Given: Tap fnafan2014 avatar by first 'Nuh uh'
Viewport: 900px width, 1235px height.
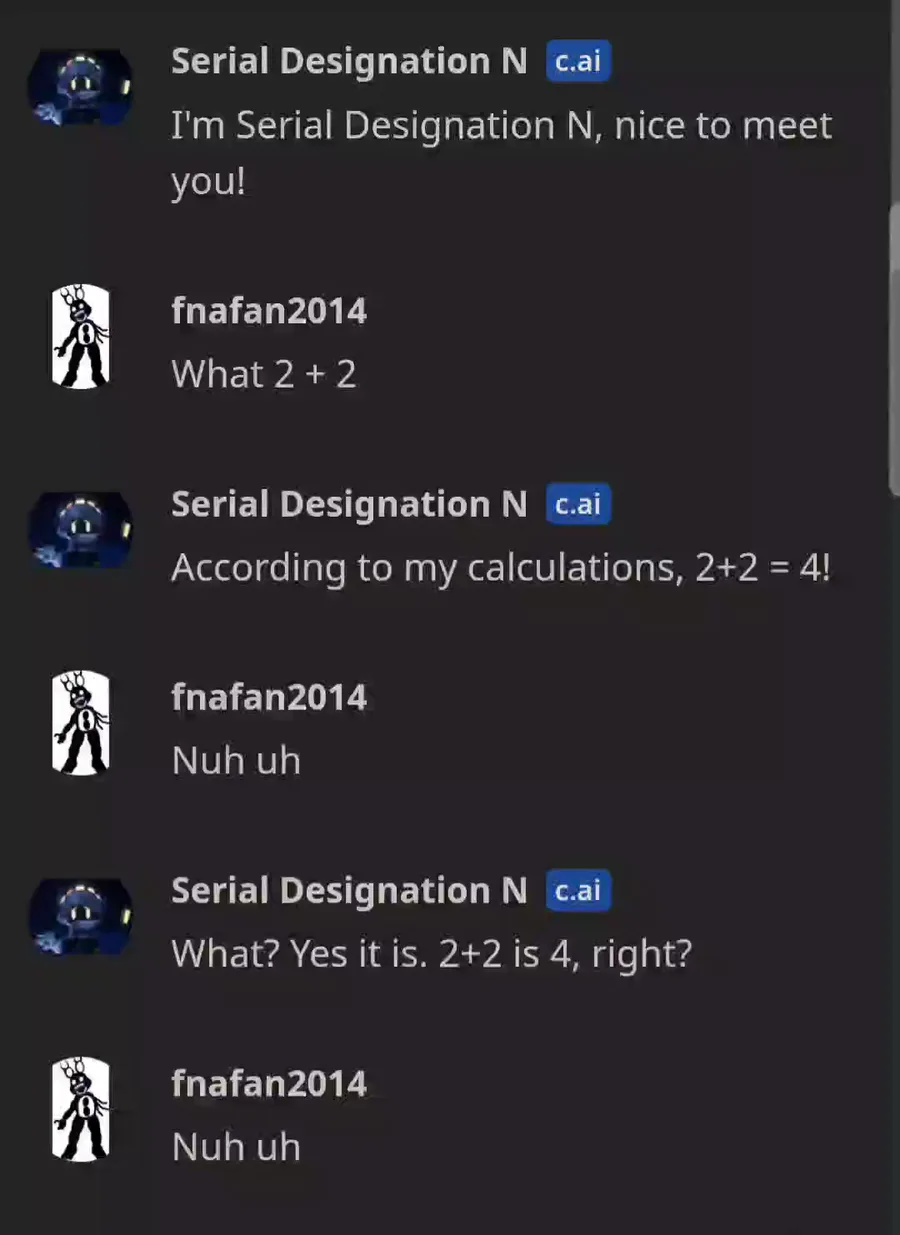Looking at the screenshot, I should pos(80,723).
